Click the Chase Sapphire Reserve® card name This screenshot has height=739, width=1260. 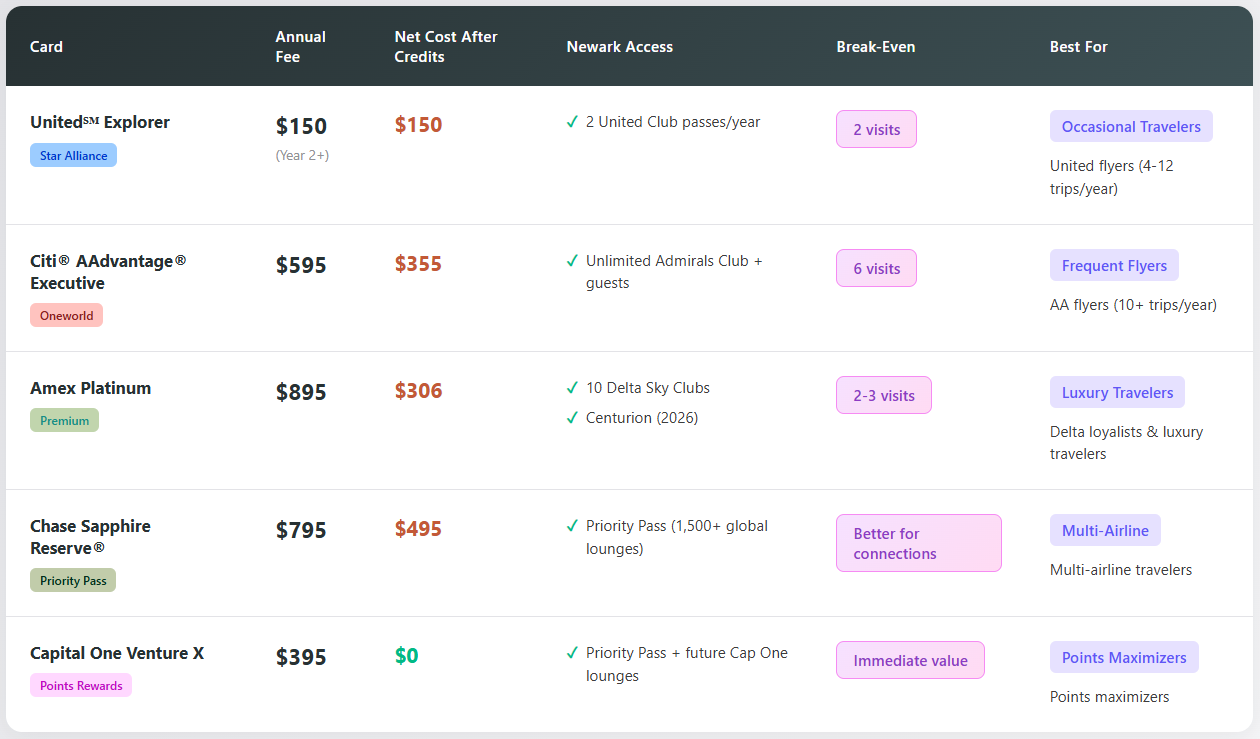(90, 537)
